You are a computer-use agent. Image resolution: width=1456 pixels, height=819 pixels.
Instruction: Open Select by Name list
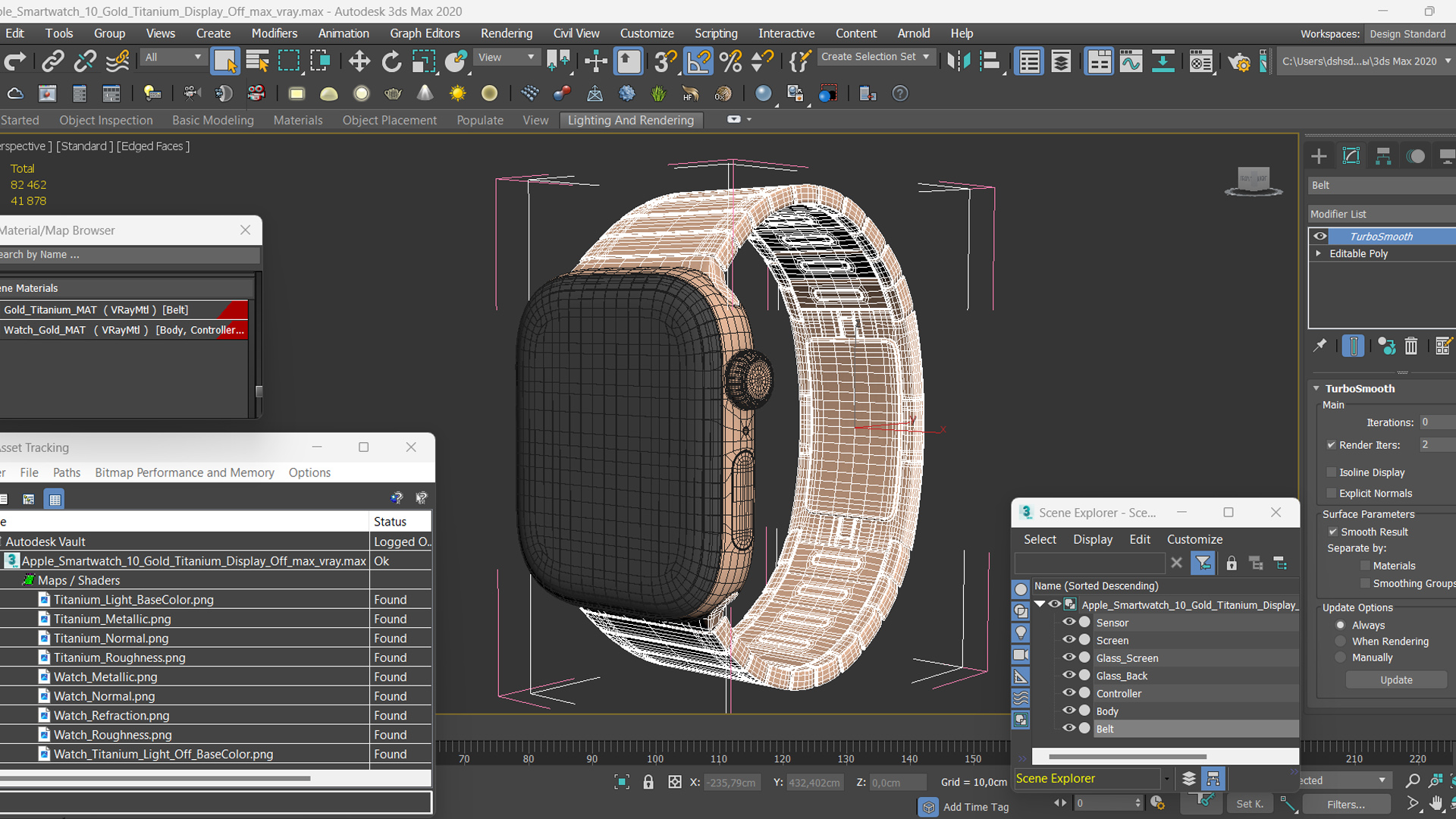258,61
